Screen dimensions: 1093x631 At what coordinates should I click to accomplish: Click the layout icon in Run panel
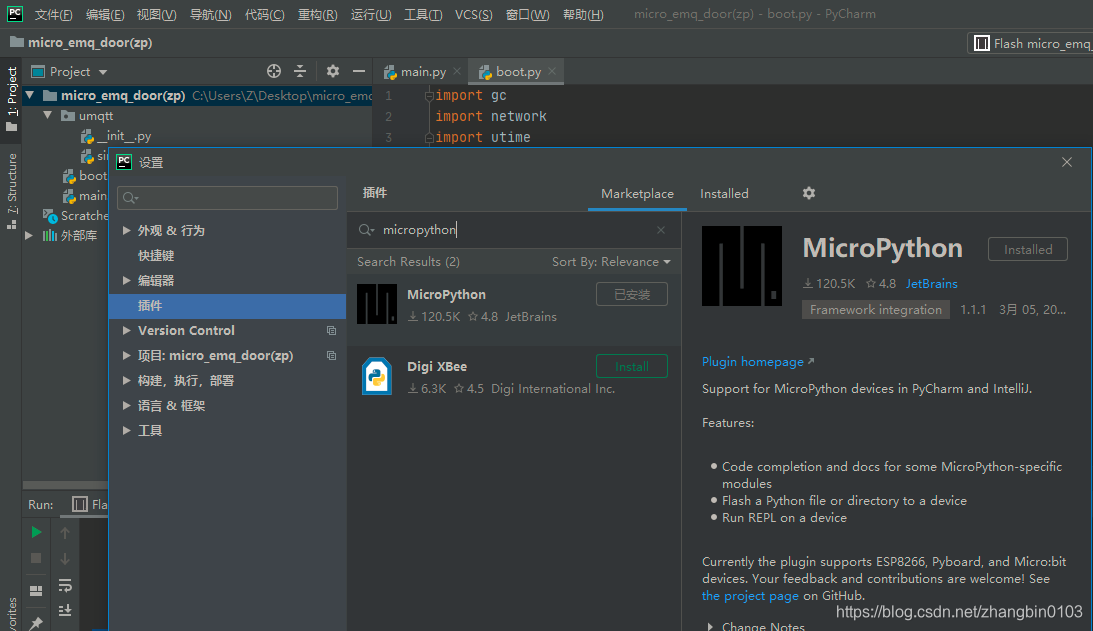tap(36, 591)
